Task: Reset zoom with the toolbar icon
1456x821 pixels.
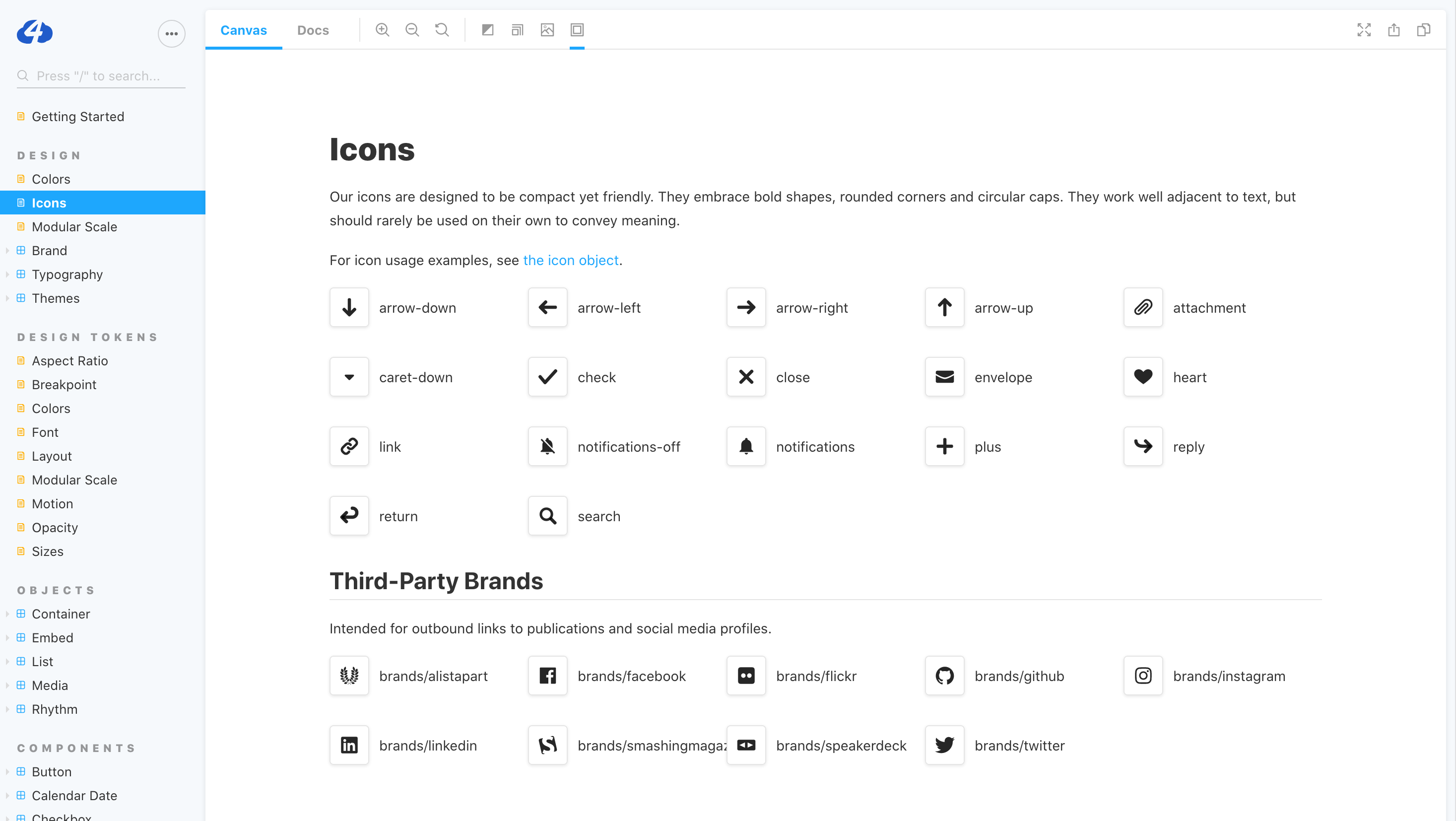Action: 442,30
